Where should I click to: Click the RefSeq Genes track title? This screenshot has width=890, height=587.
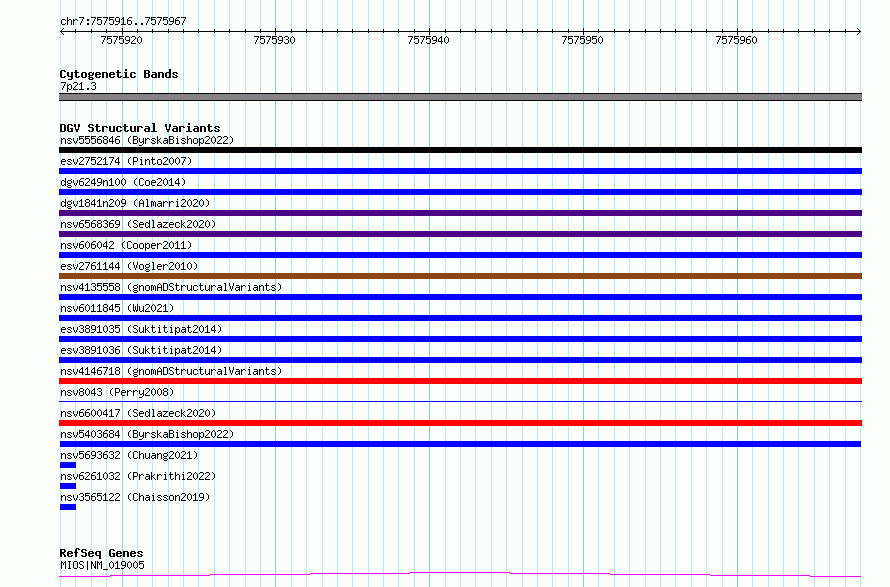[x=101, y=554]
